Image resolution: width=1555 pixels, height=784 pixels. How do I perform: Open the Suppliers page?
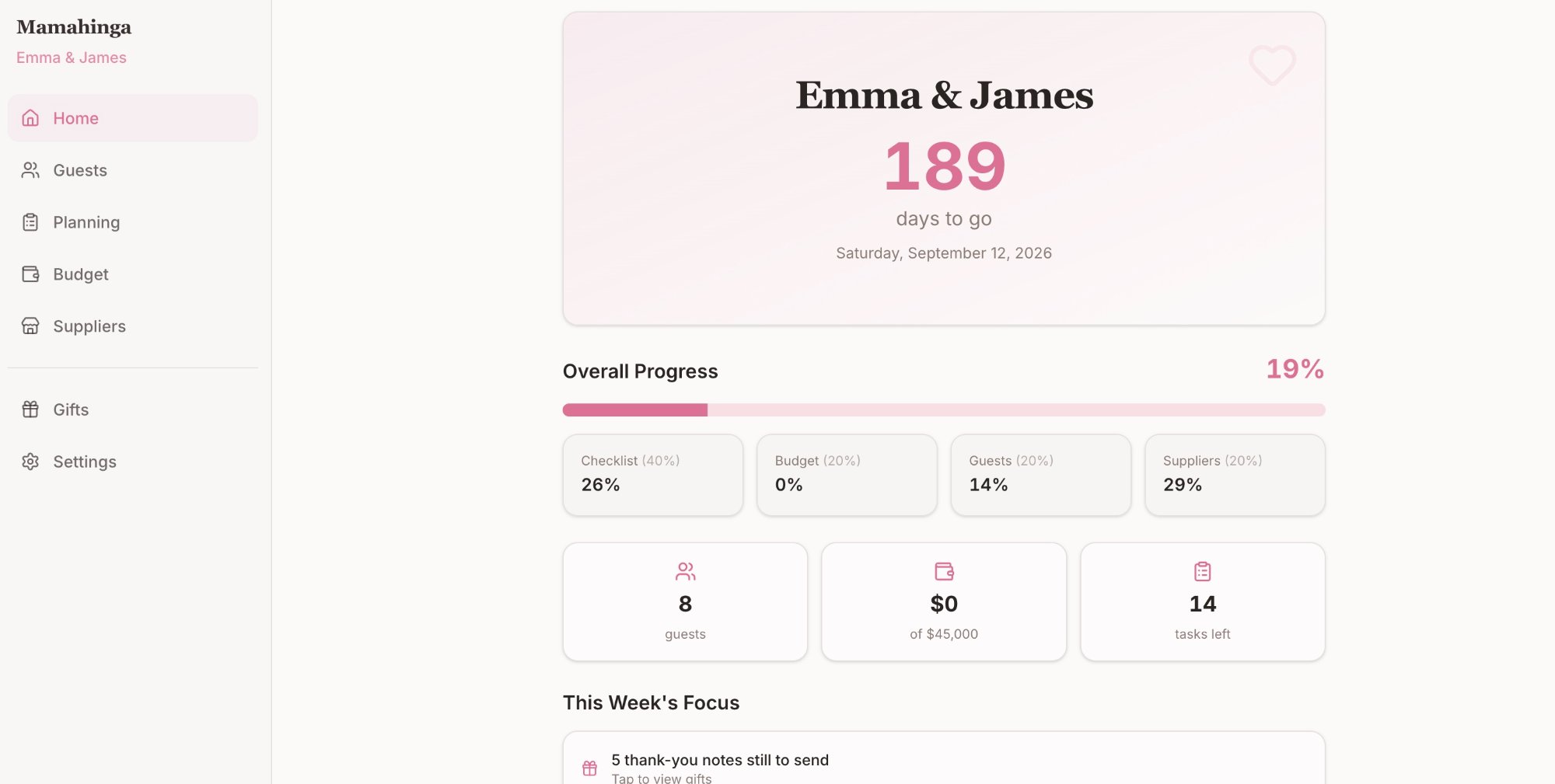click(89, 326)
